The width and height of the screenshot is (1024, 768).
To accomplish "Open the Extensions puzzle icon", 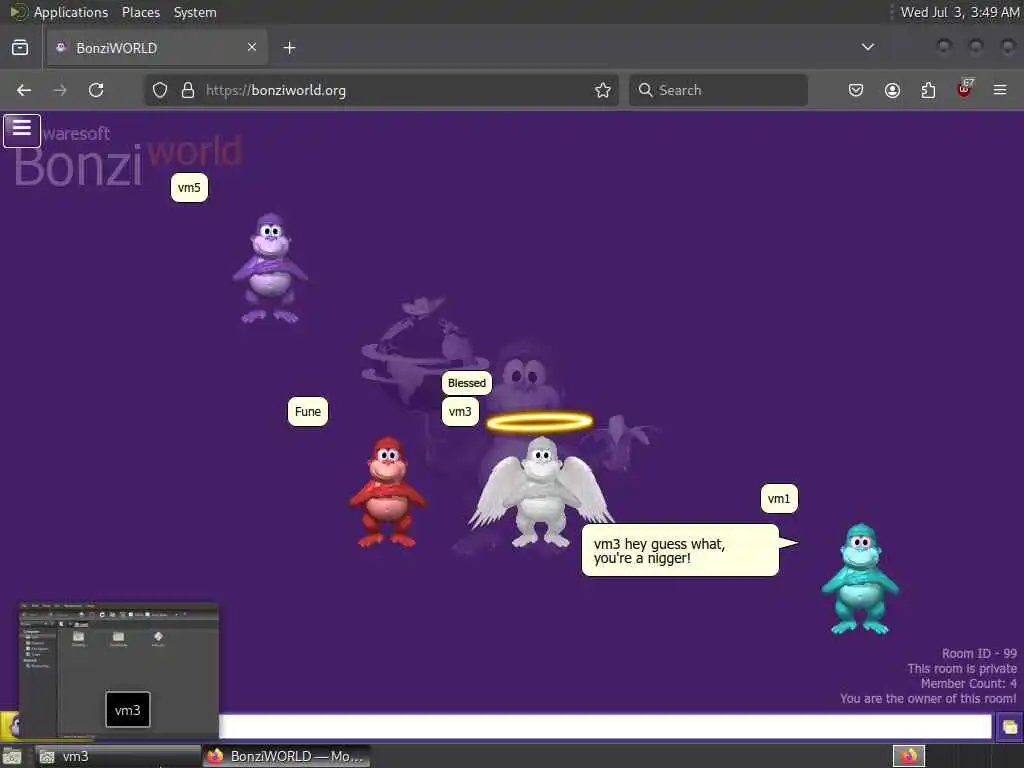I will click(928, 90).
